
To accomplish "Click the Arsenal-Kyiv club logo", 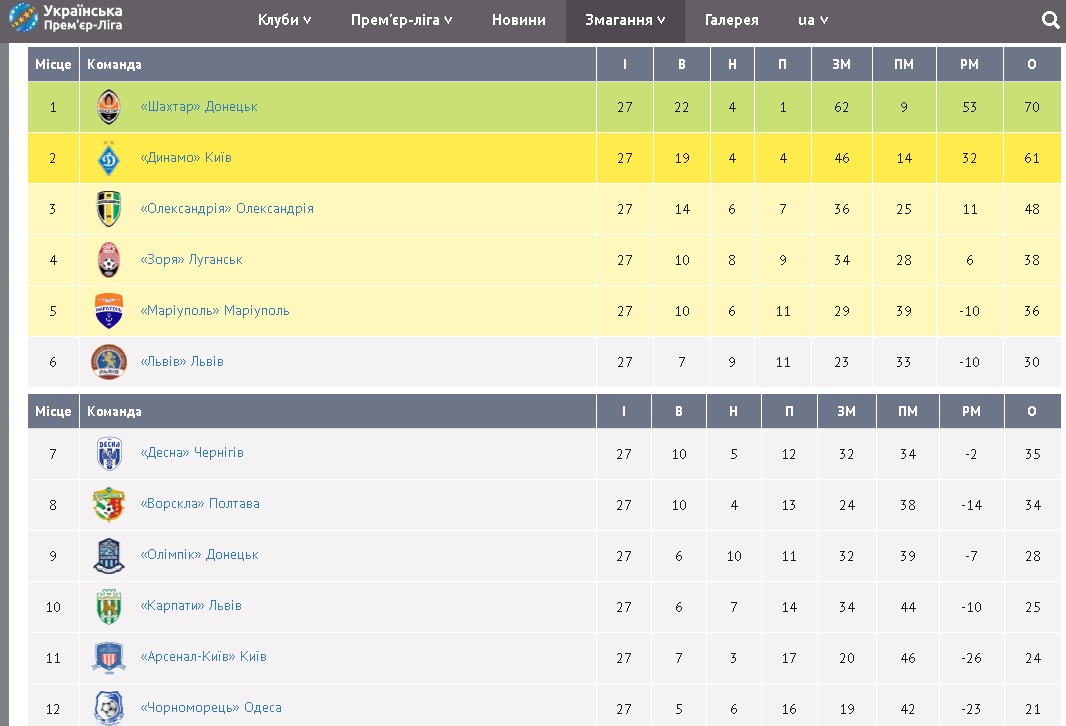I will (x=109, y=658).
